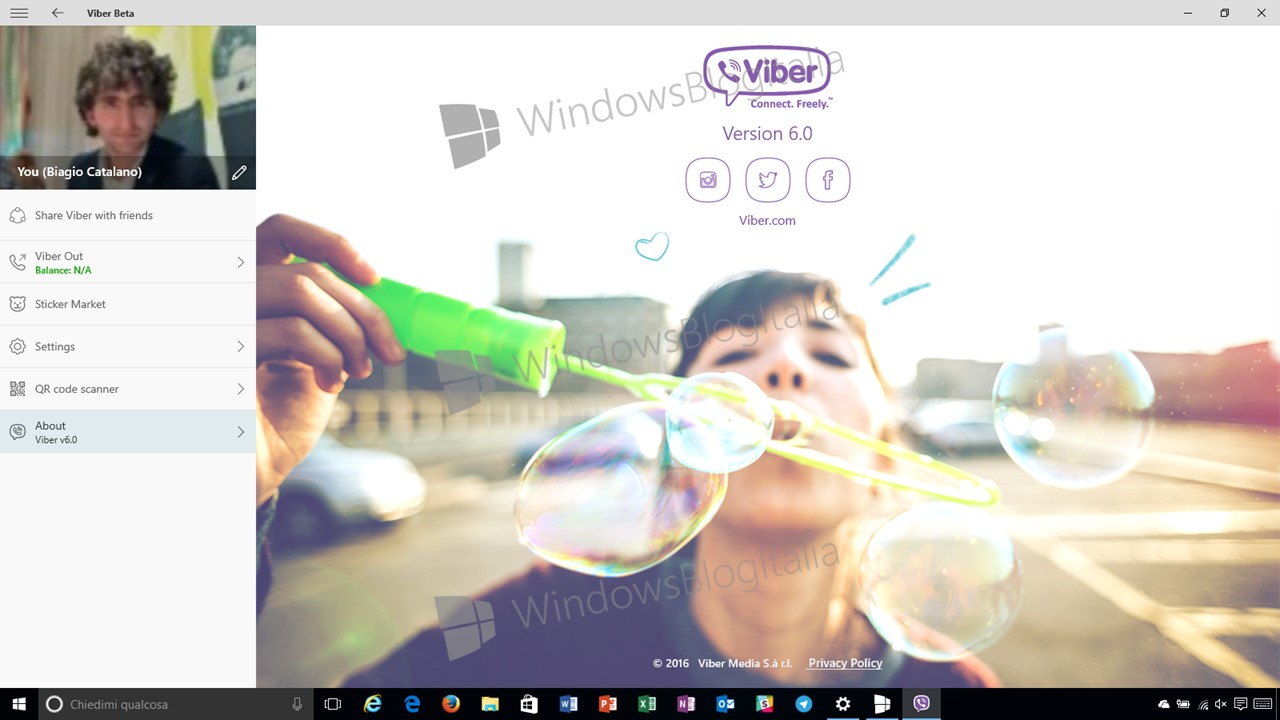The image size is (1280, 720).
Task: Click the Version 6.0 text
Action: (x=767, y=134)
